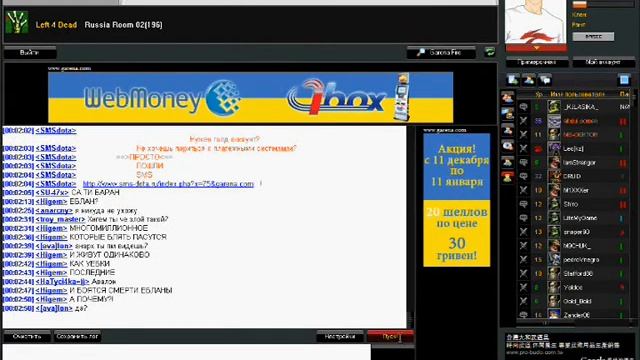
Task: Click the НаТусИка-ij nickname in chat
Action: (62, 282)
